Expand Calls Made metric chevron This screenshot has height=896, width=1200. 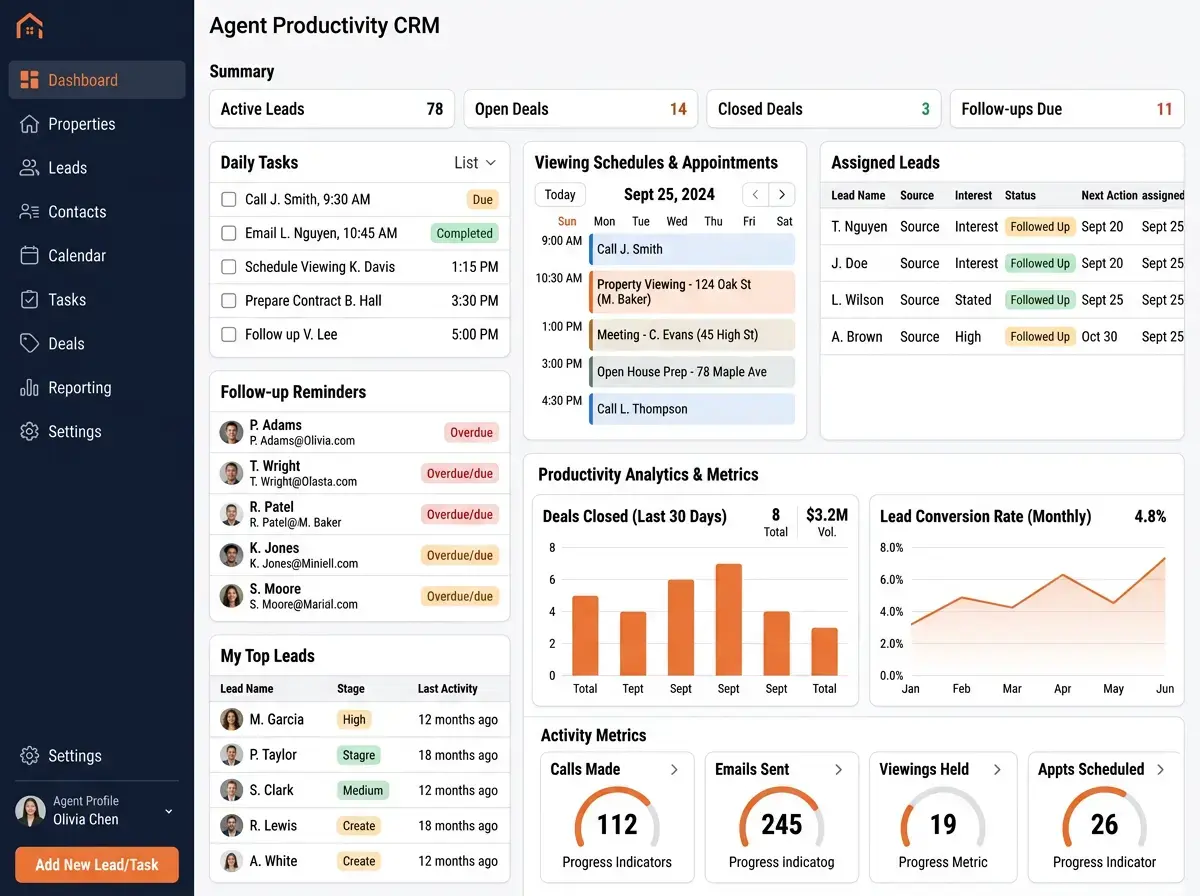point(674,769)
